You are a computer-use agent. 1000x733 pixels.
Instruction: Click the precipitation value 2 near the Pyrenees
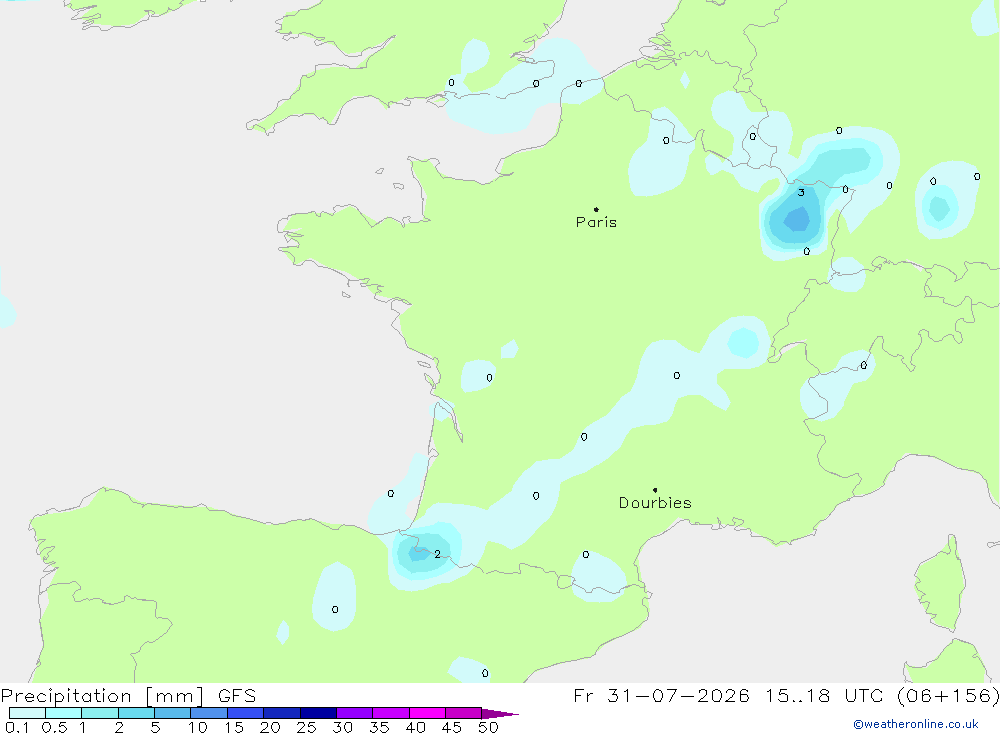pyautogui.click(x=437, y=554)
